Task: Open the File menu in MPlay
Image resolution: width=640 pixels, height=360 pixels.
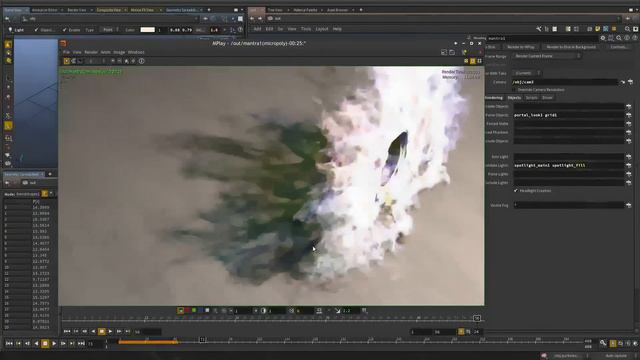Action: [x=66, y=52]
